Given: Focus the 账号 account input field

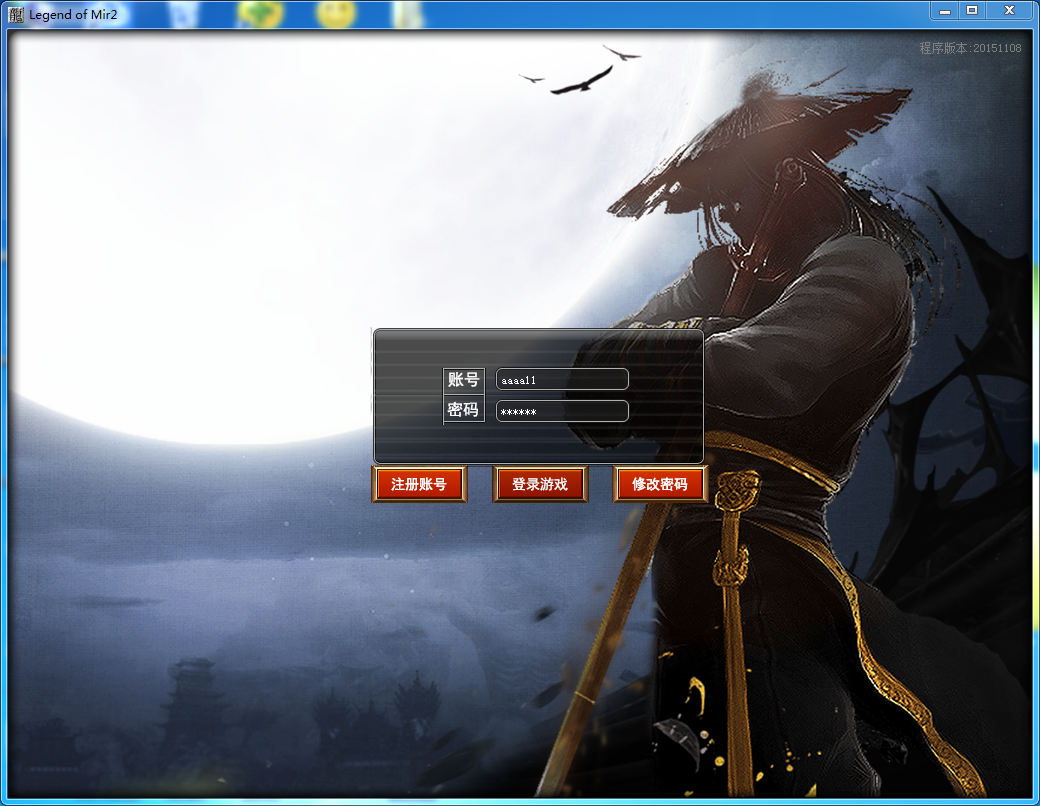Looking at the screenshot, I should click(562, 379).
